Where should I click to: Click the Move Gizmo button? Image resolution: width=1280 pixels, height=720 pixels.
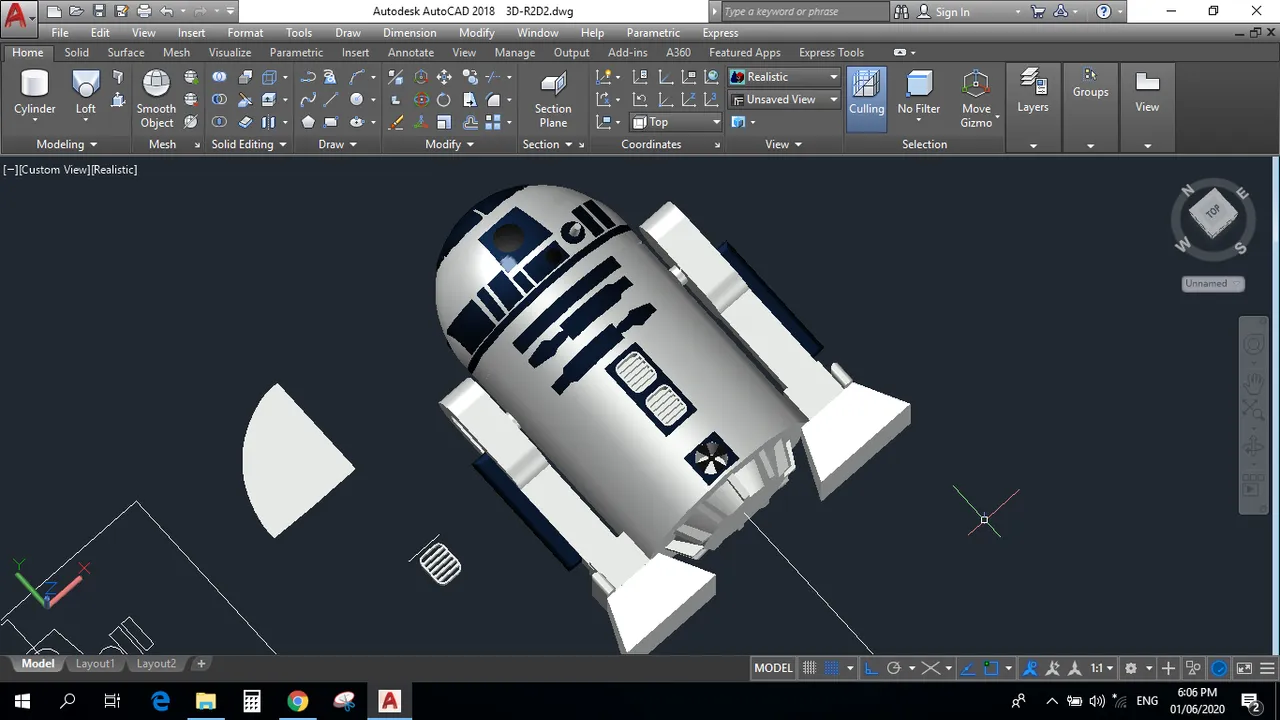coord(976,99)
